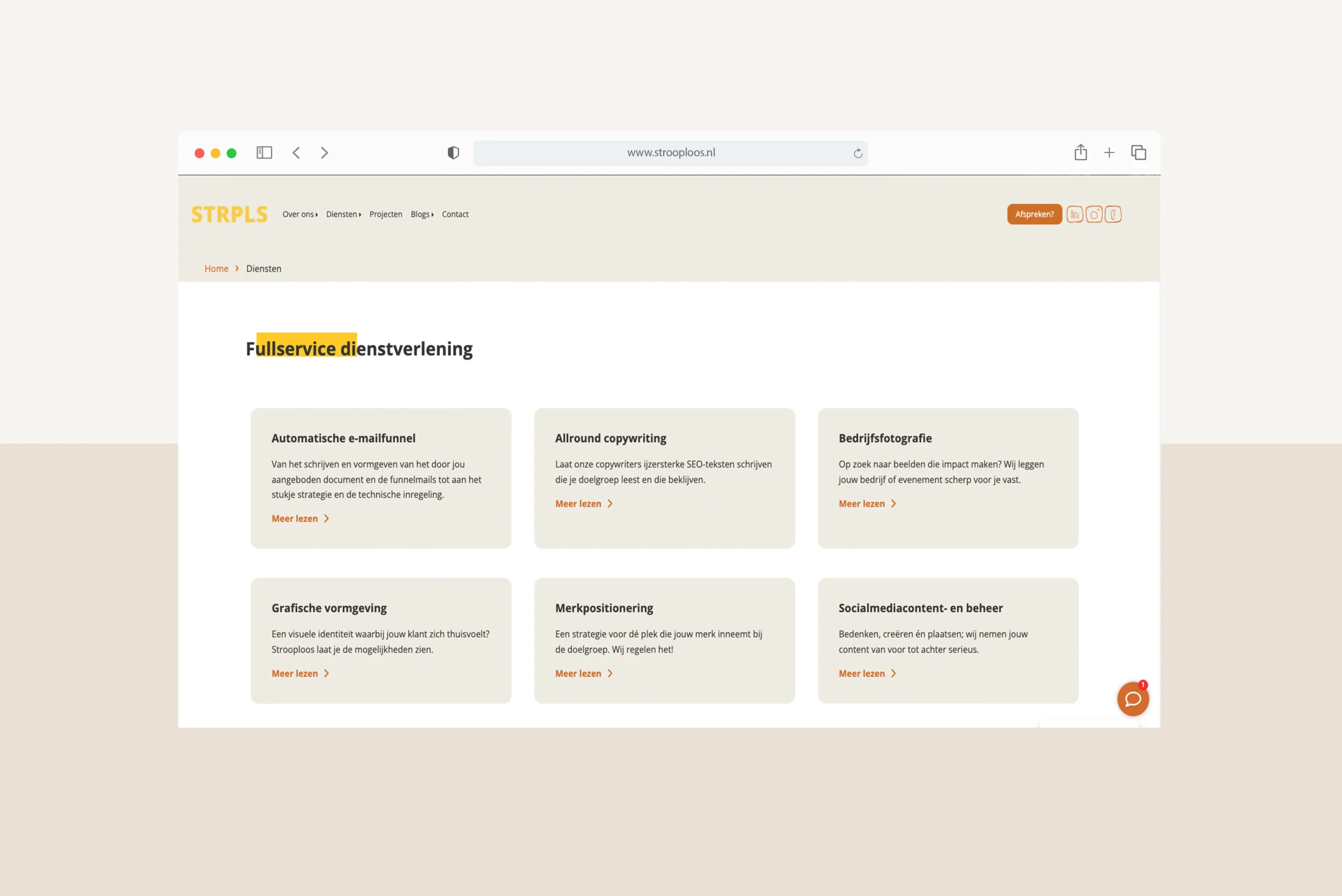Click the privacy shield icon

pos(453,153)
